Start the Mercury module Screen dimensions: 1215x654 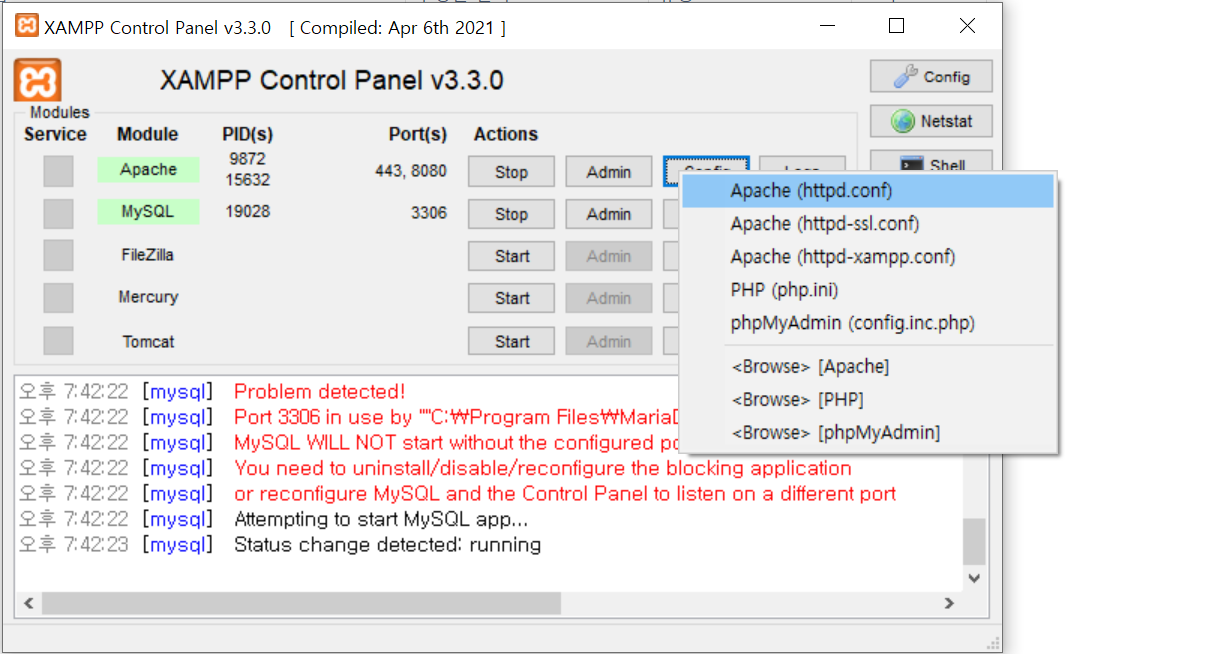(x=511, y=298)
